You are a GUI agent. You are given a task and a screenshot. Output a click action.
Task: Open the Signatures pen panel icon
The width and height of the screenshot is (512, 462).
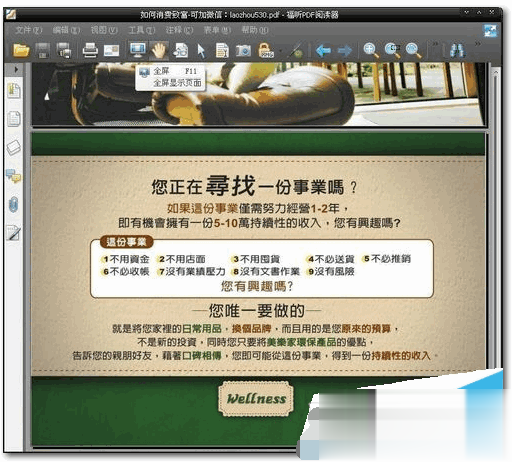click(14, 232)
